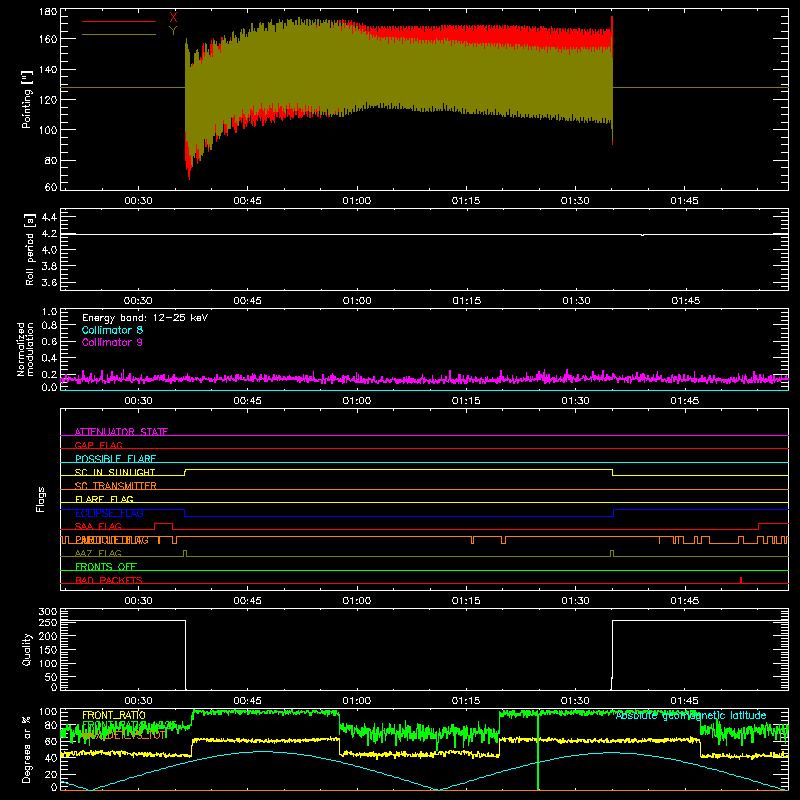
Task: Click the 'FLARE FLAG' label
Action: (x=104, y=499)
